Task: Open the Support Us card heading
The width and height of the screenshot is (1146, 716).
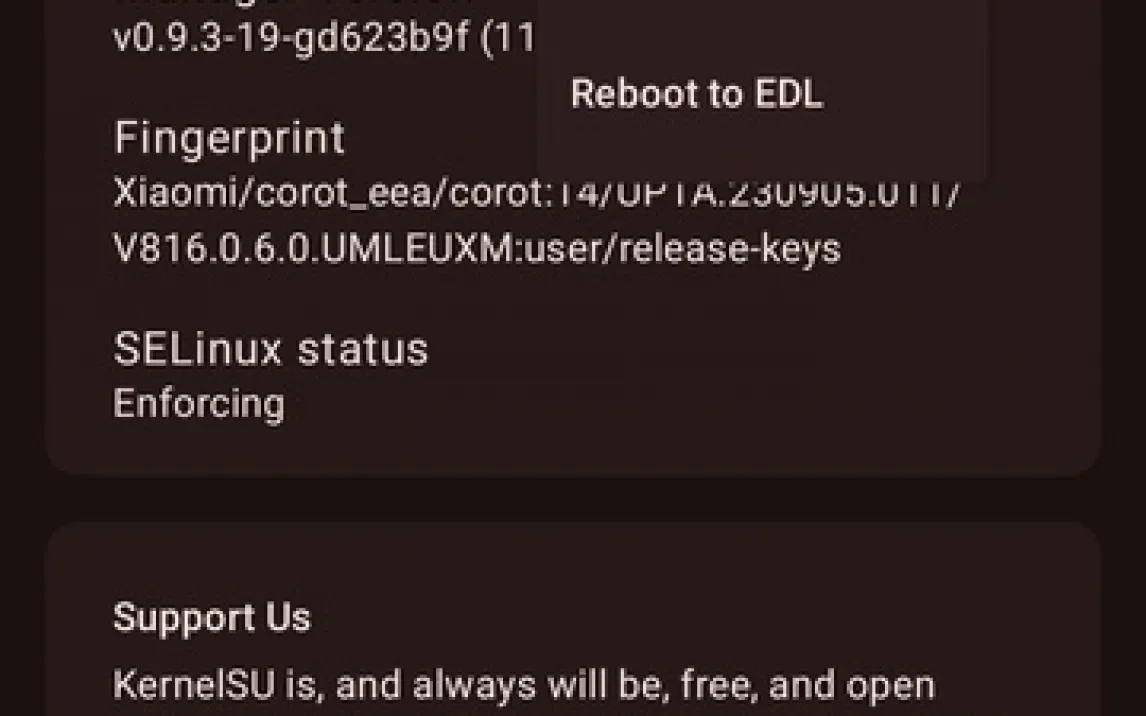Action: (212, 617)
